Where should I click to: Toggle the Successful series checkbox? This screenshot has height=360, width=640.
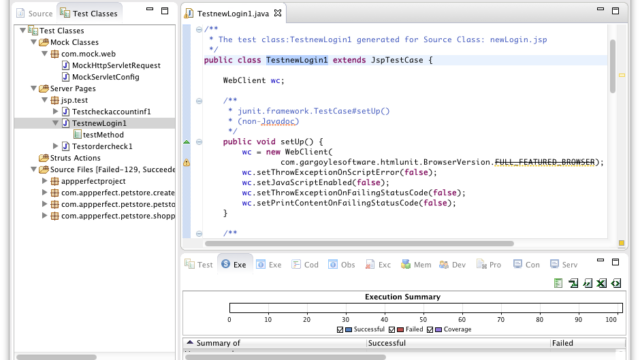[x=340, y=329]
